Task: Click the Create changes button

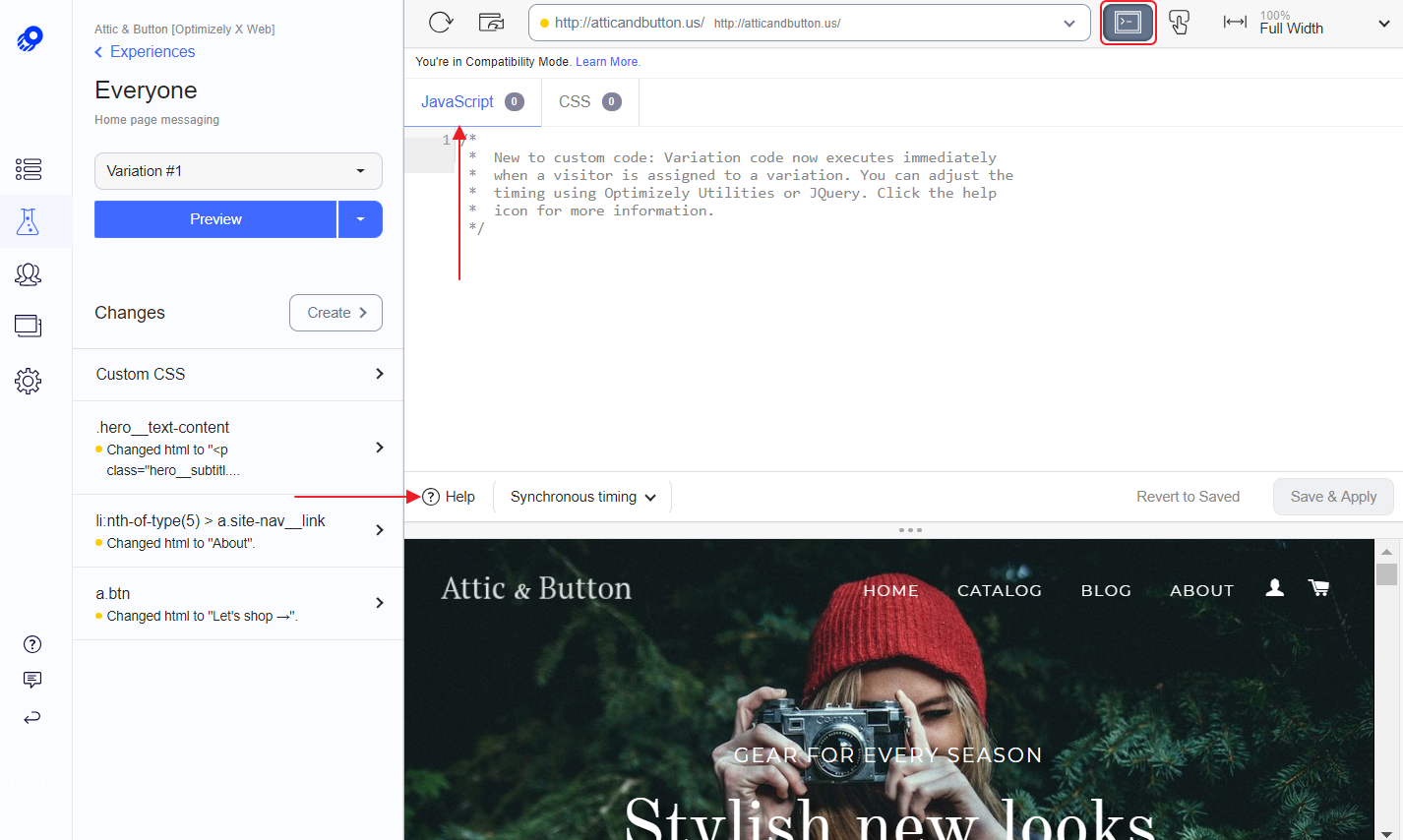Action: click(335, 313)
